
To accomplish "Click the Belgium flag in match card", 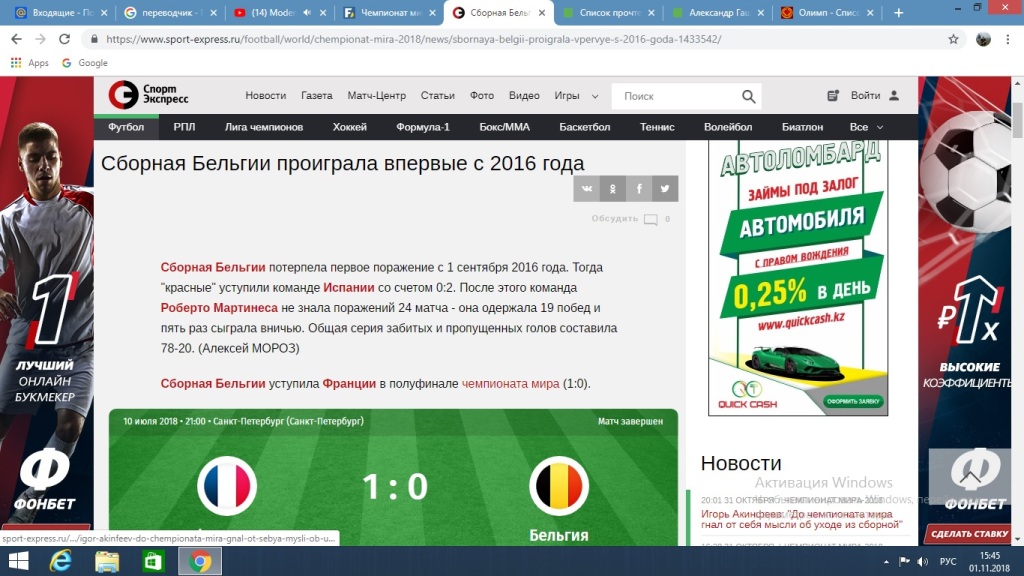I will 559,486.
